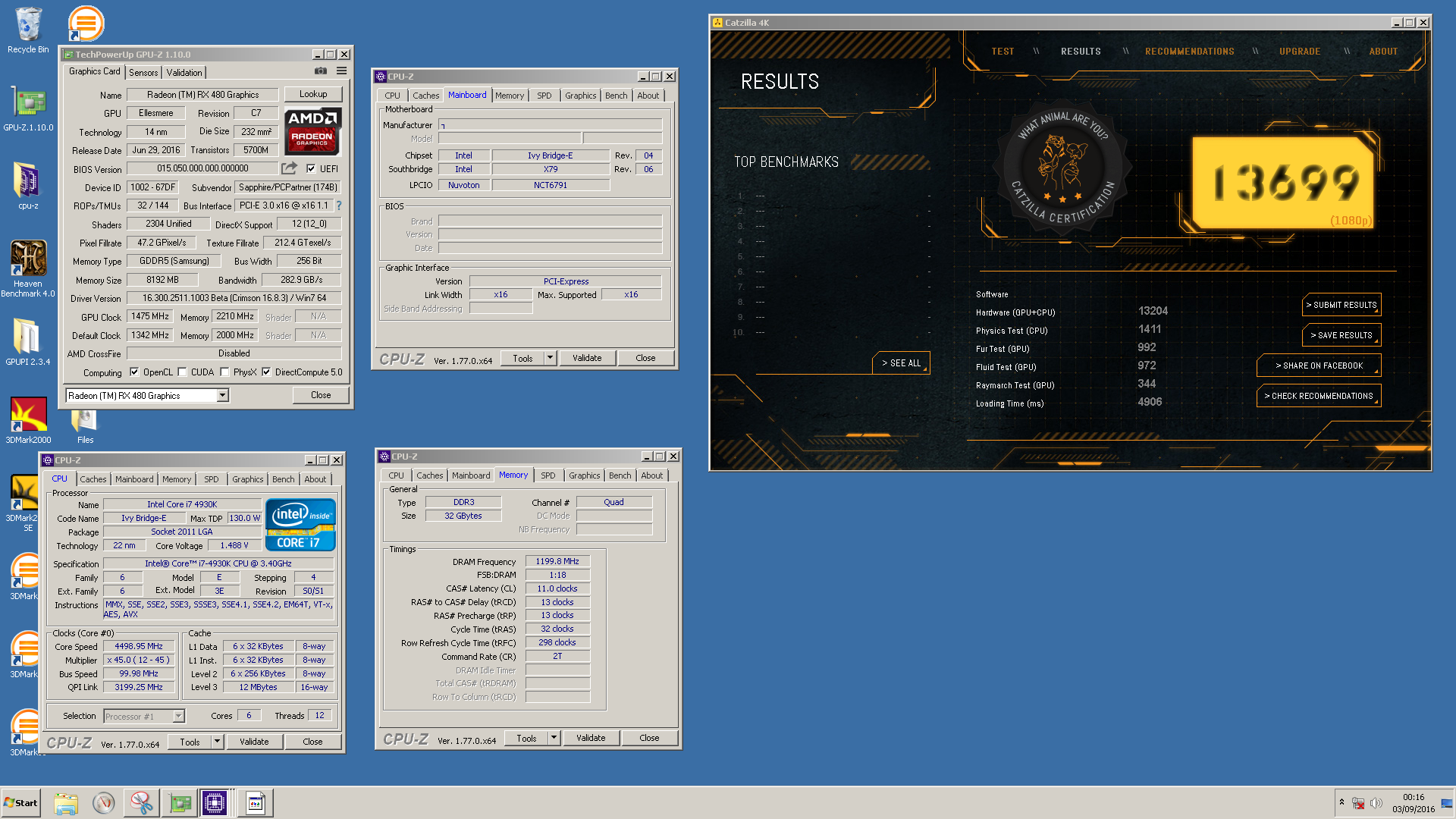The height and width of the screenshot is (819, 1456).
Task: Click the Intel Core i7 logo in CPU-Z
Action: pos(300,525)
